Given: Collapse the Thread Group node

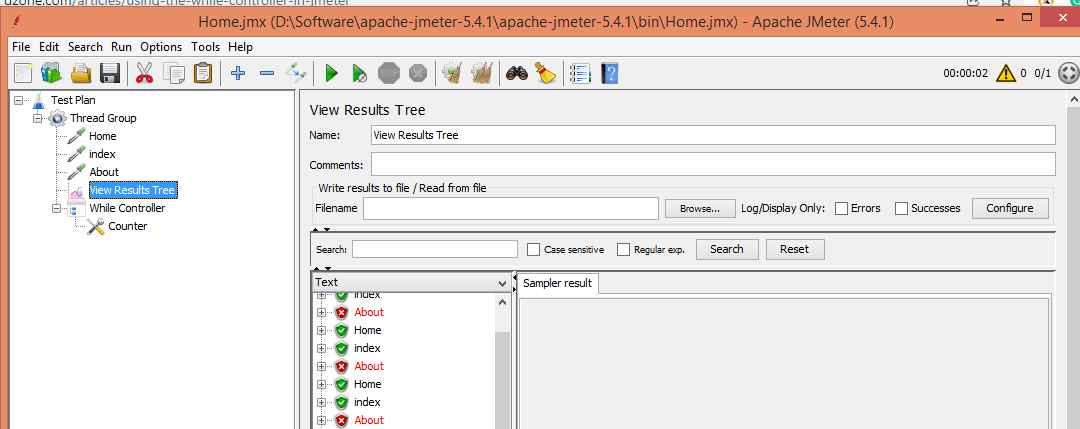Looking at the screenshot, I should coord(38,118).
